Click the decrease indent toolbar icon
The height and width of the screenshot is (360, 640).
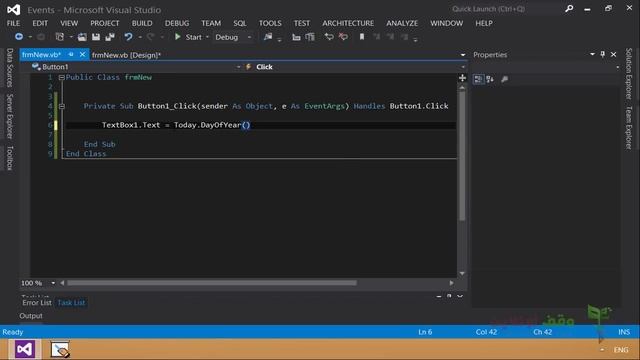coord(296,37)
